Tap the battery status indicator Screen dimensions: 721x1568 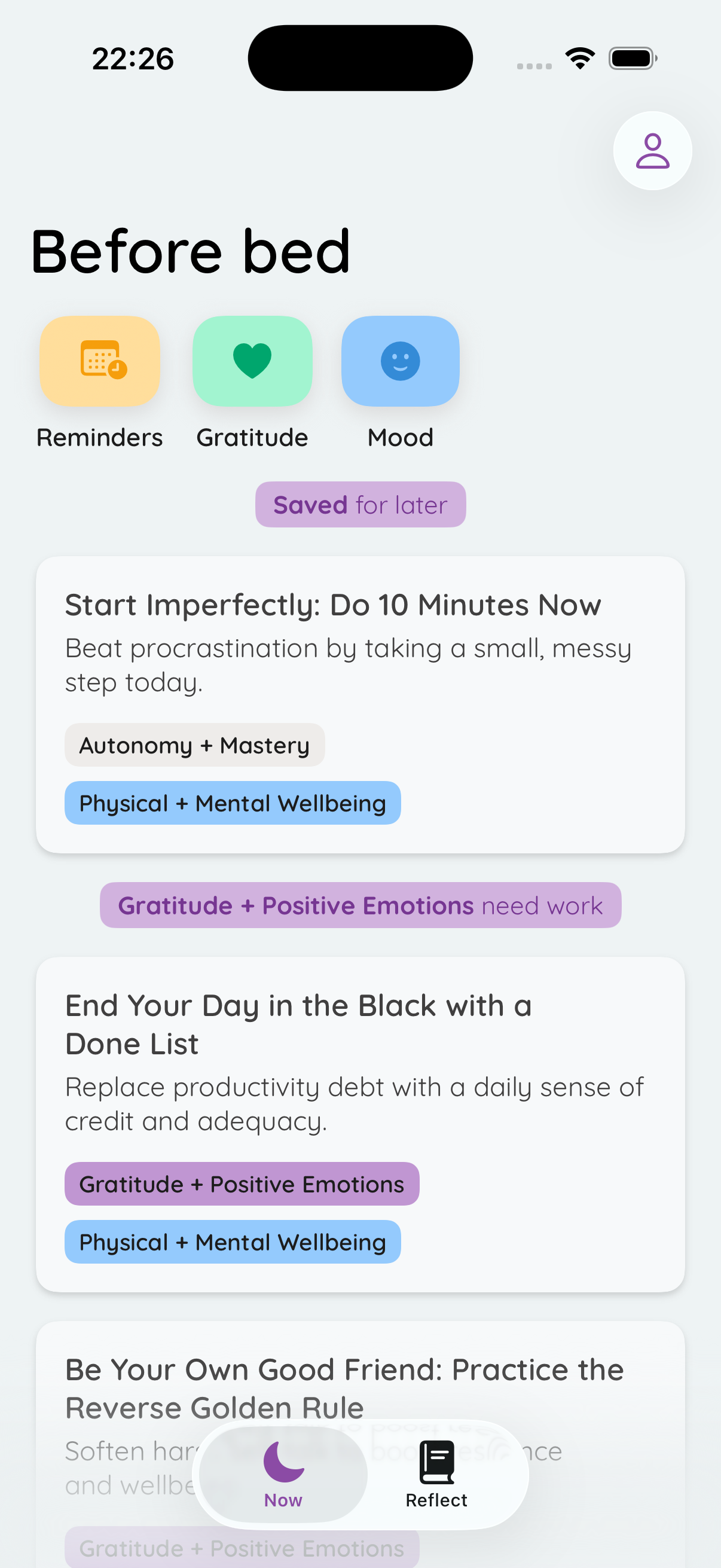pos(632,59)
